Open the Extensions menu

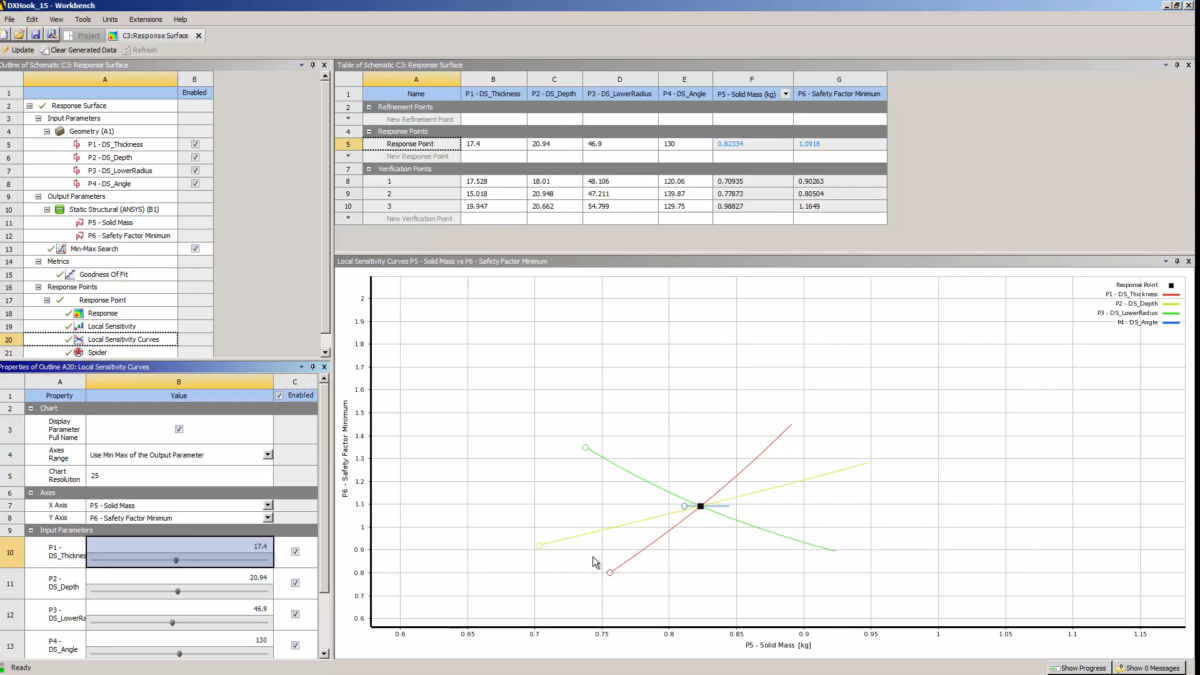145,19
